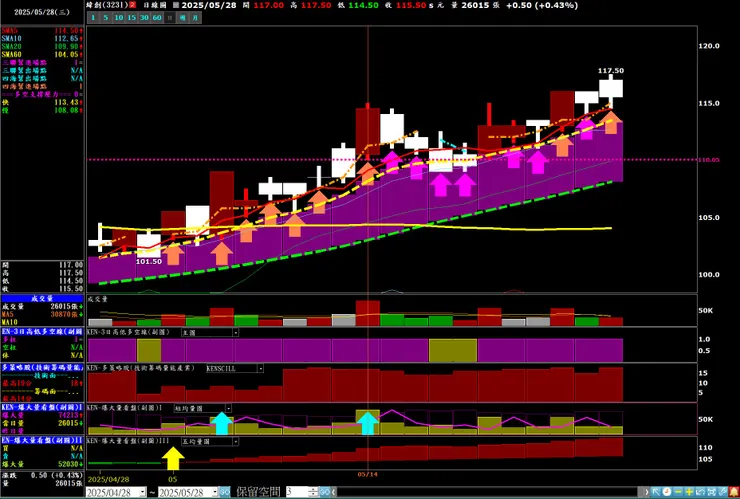Viewport: 740px width, 499px height.
Task: Toggle the daily chart timeframe button
Action: 170,17
